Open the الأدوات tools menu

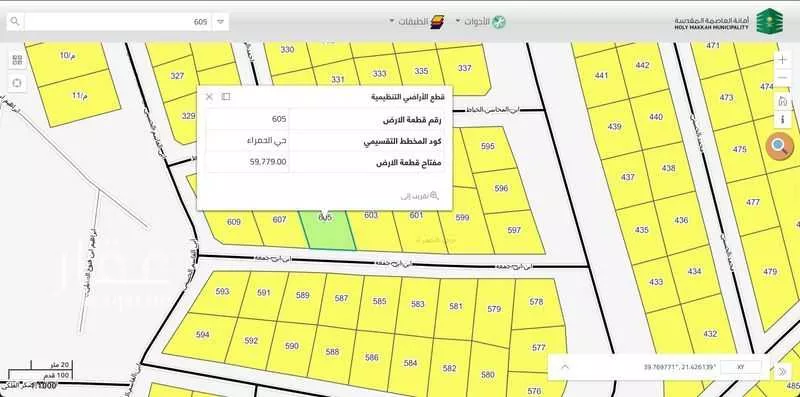tap(481, 22)
